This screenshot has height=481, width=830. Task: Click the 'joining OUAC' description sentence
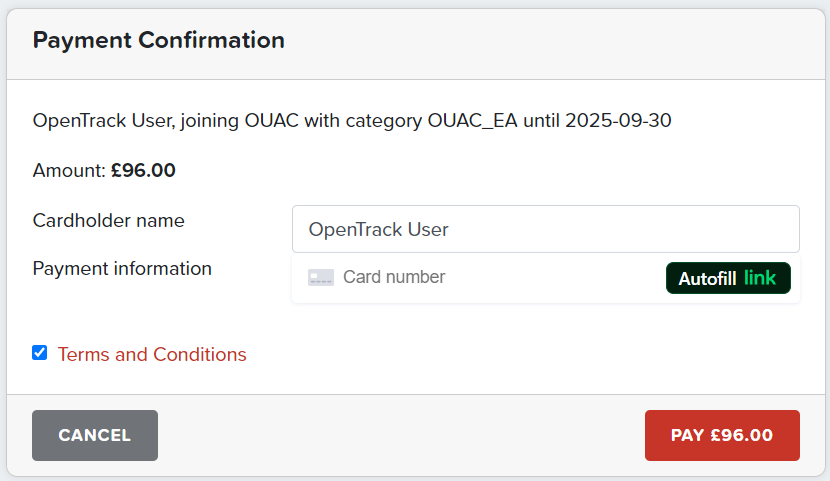click(x=352, y=121)
